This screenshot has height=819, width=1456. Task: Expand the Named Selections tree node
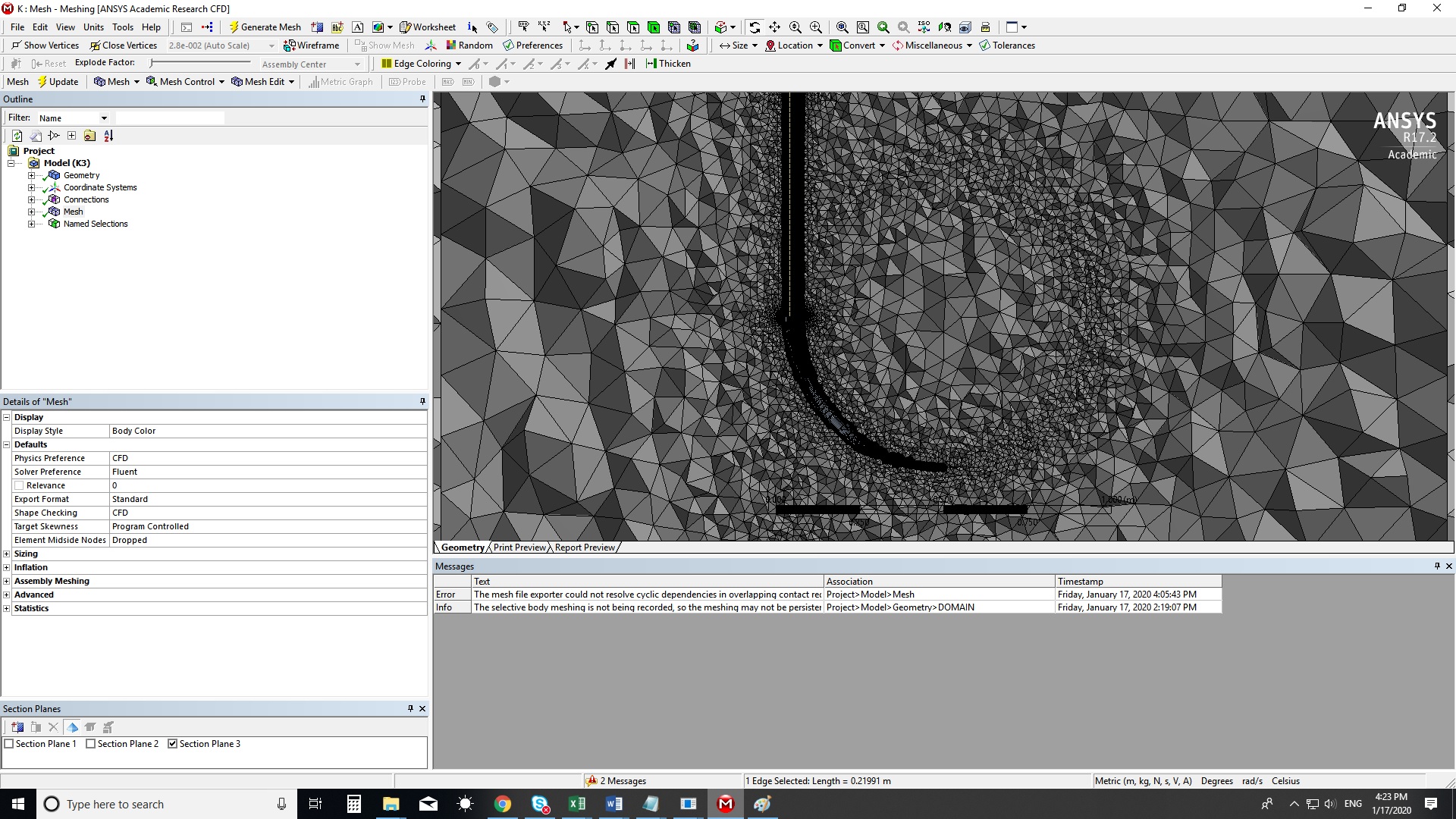pyautogui.click(x=32, y=224)
